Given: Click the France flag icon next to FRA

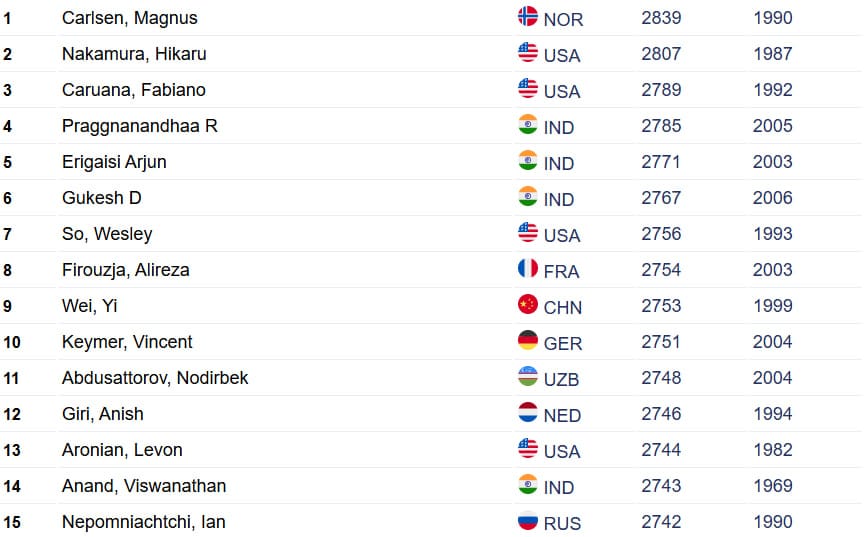Looking at the screenshot, I should click(x=527, y=268).
